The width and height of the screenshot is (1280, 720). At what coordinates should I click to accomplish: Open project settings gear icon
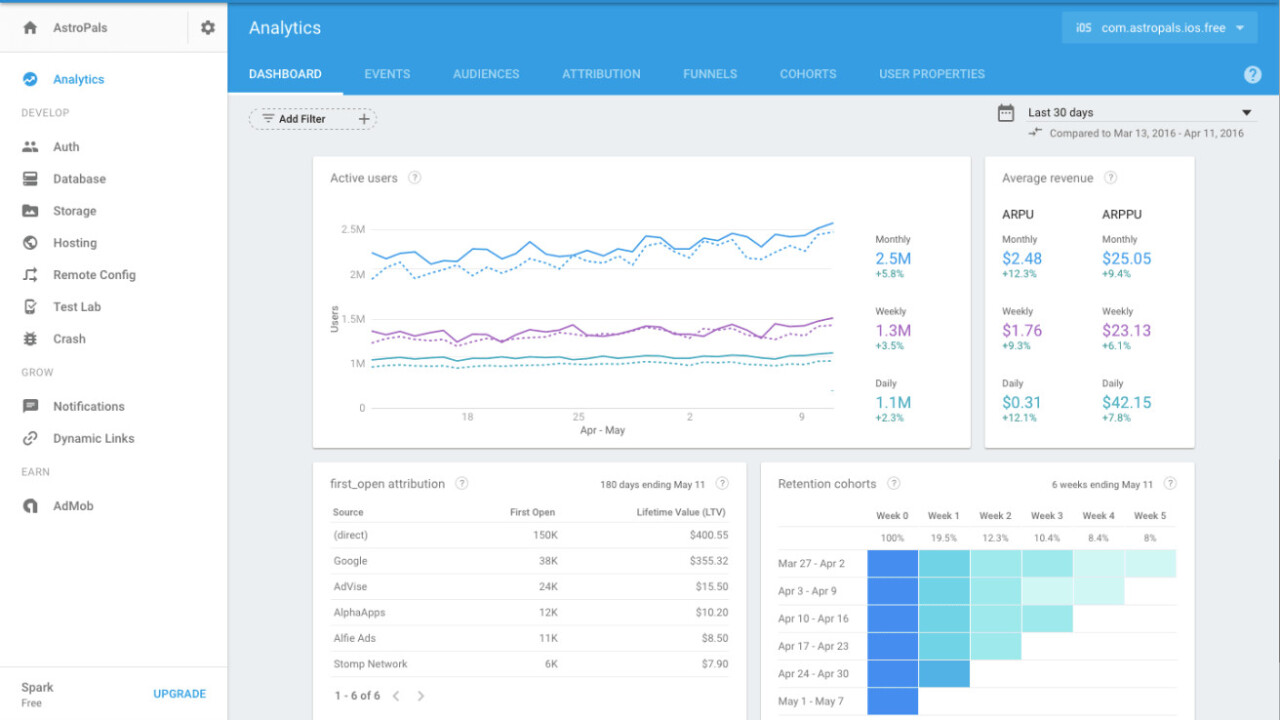[207, 28]
